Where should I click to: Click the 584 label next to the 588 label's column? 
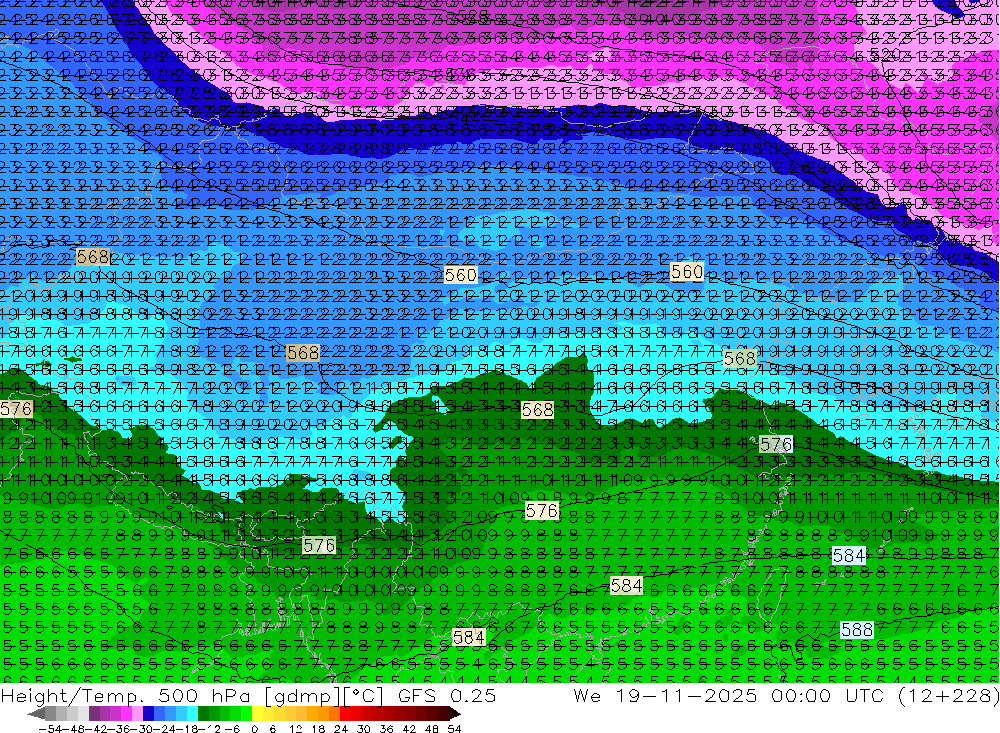pos(849,556)
